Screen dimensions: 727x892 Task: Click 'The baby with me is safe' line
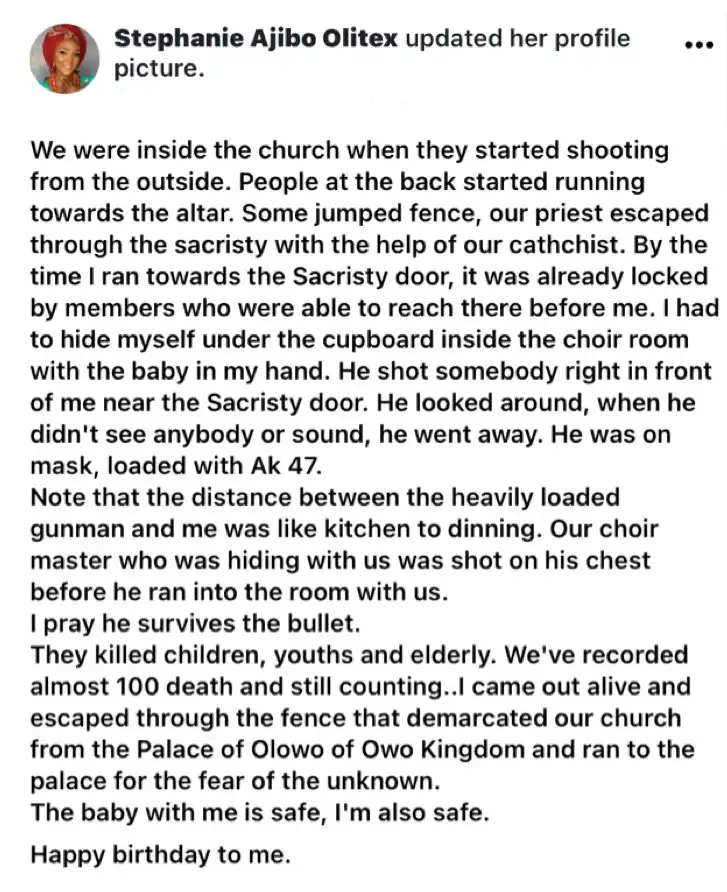pyautogui.click(x=259, y=813)
